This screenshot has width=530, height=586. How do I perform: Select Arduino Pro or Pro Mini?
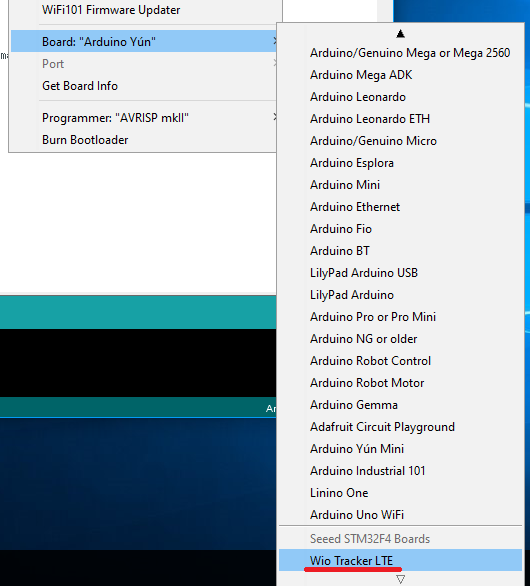coord(400,317)
